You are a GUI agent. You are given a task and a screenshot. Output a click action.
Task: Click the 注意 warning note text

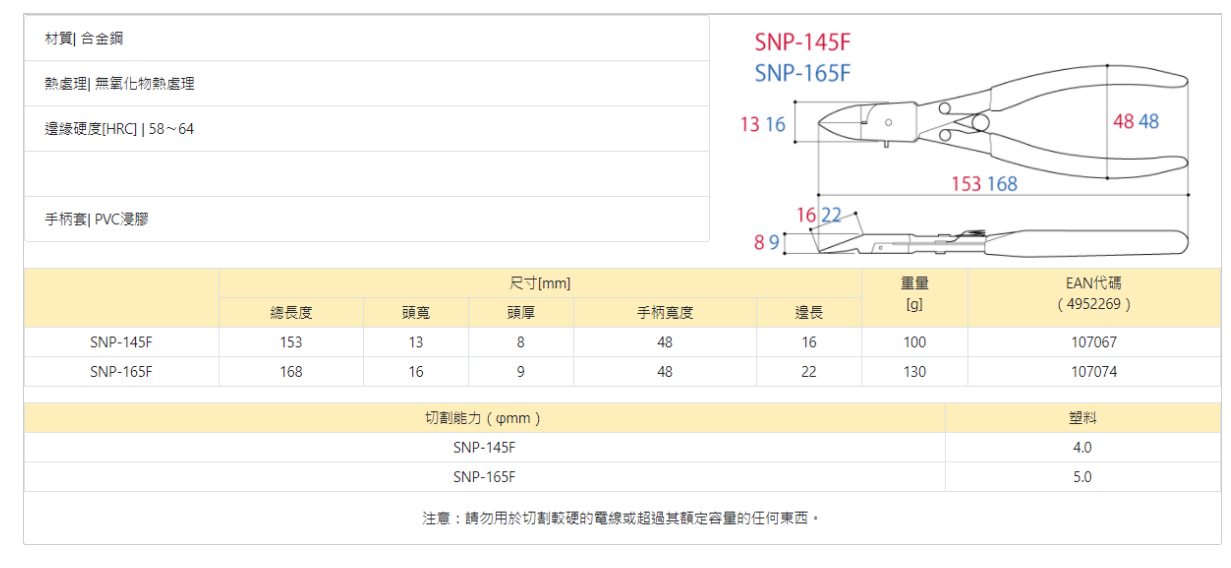point(620,518)
